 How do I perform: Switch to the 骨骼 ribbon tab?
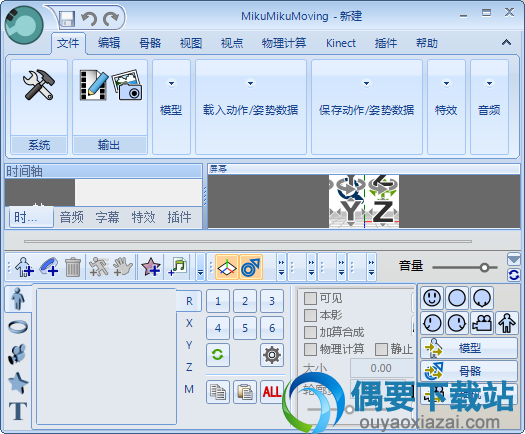(x=150, y=43)
